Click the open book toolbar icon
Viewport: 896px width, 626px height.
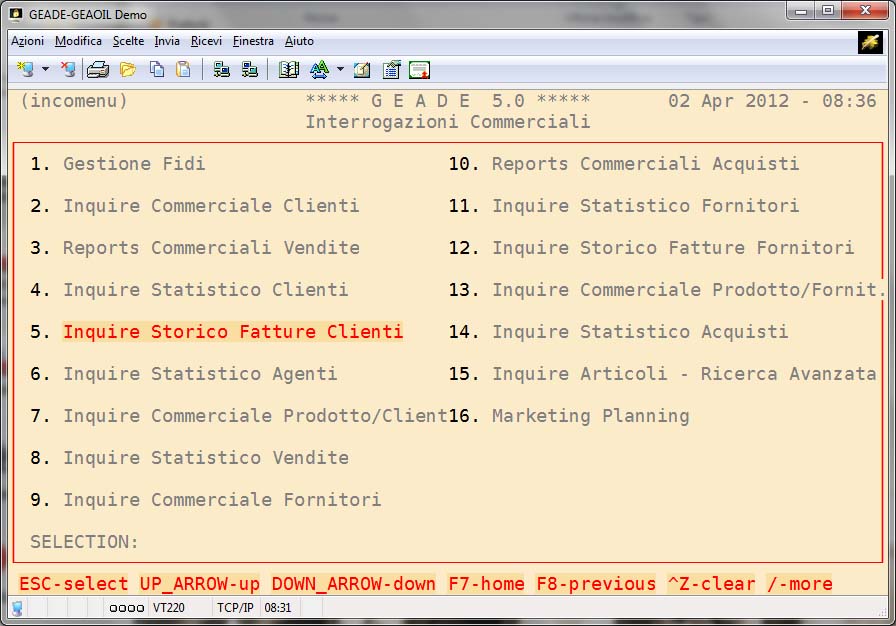[289, 70]
